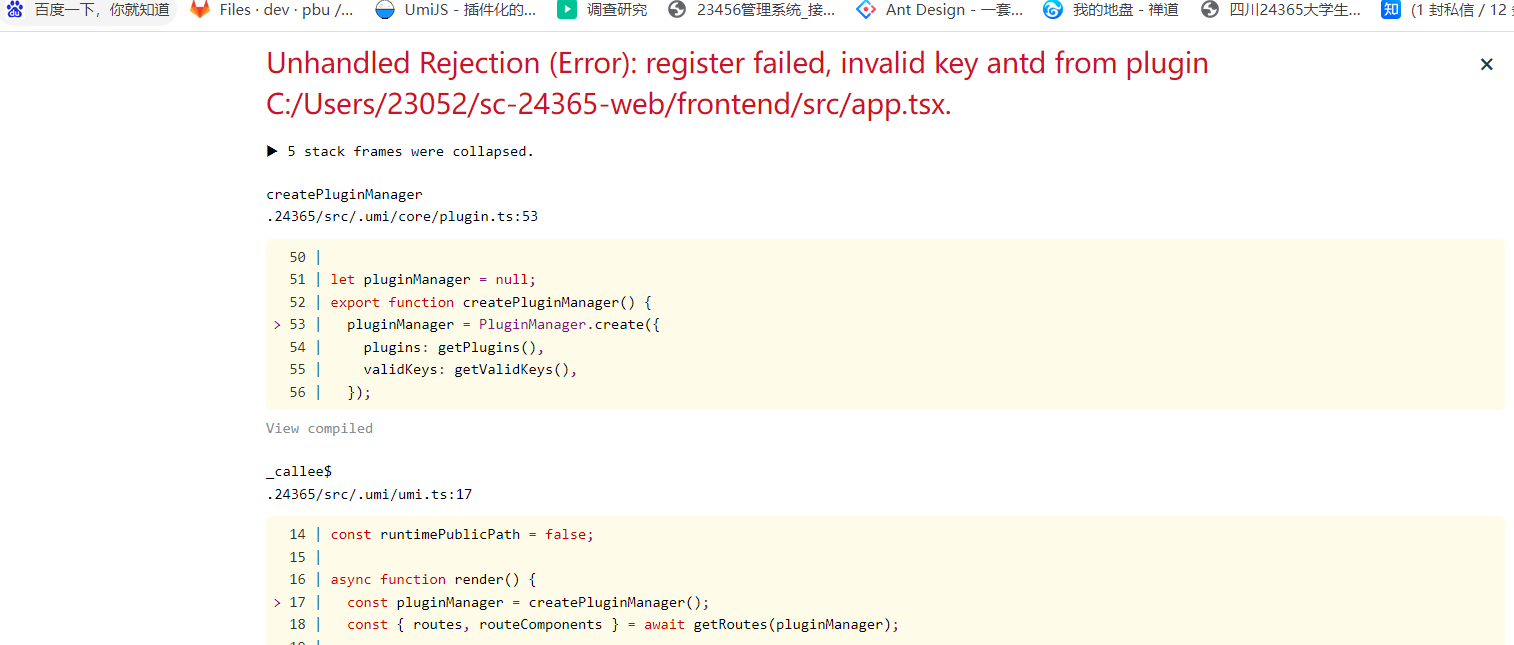This screenshot has width=1514, height=645.
Task: Open the green play icon beside 调查研究
Action: coord(567,10)
